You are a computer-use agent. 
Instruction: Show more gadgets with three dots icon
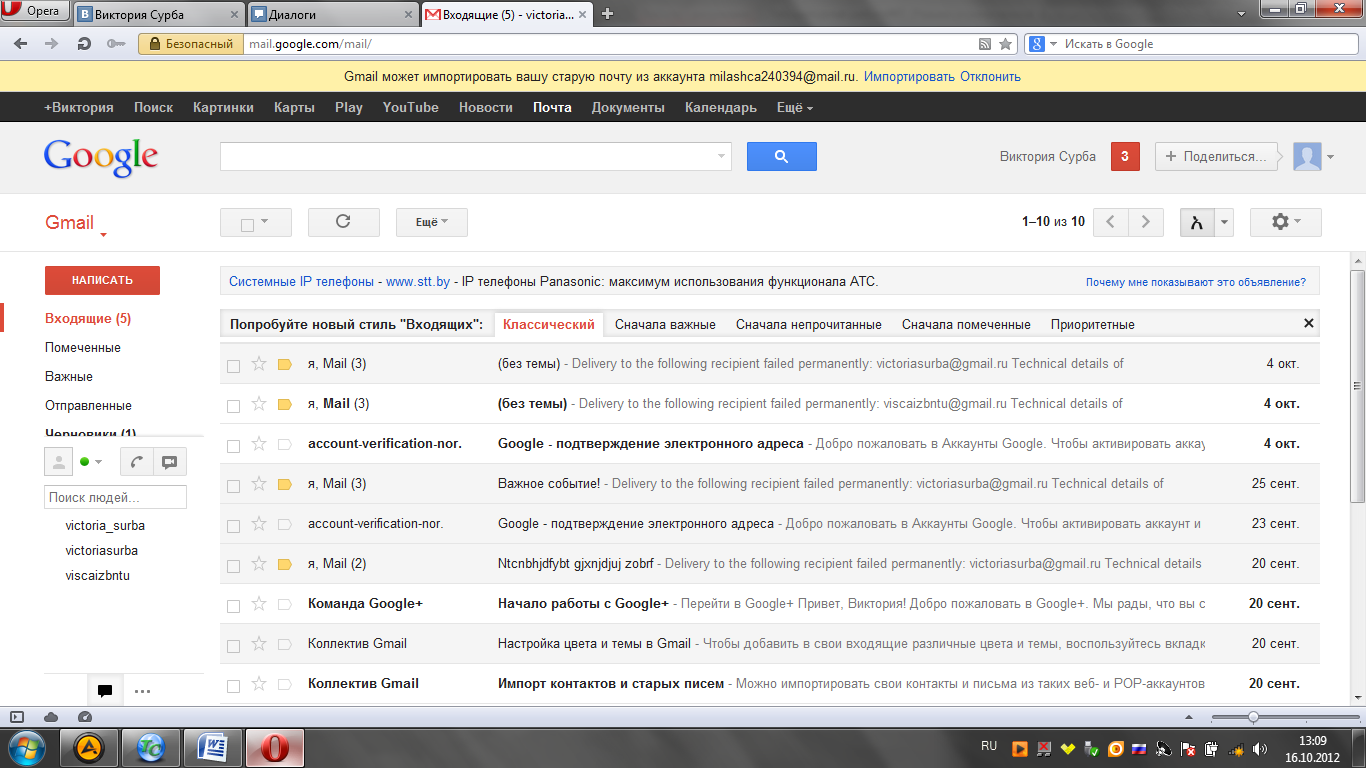[x=142, y=690]
